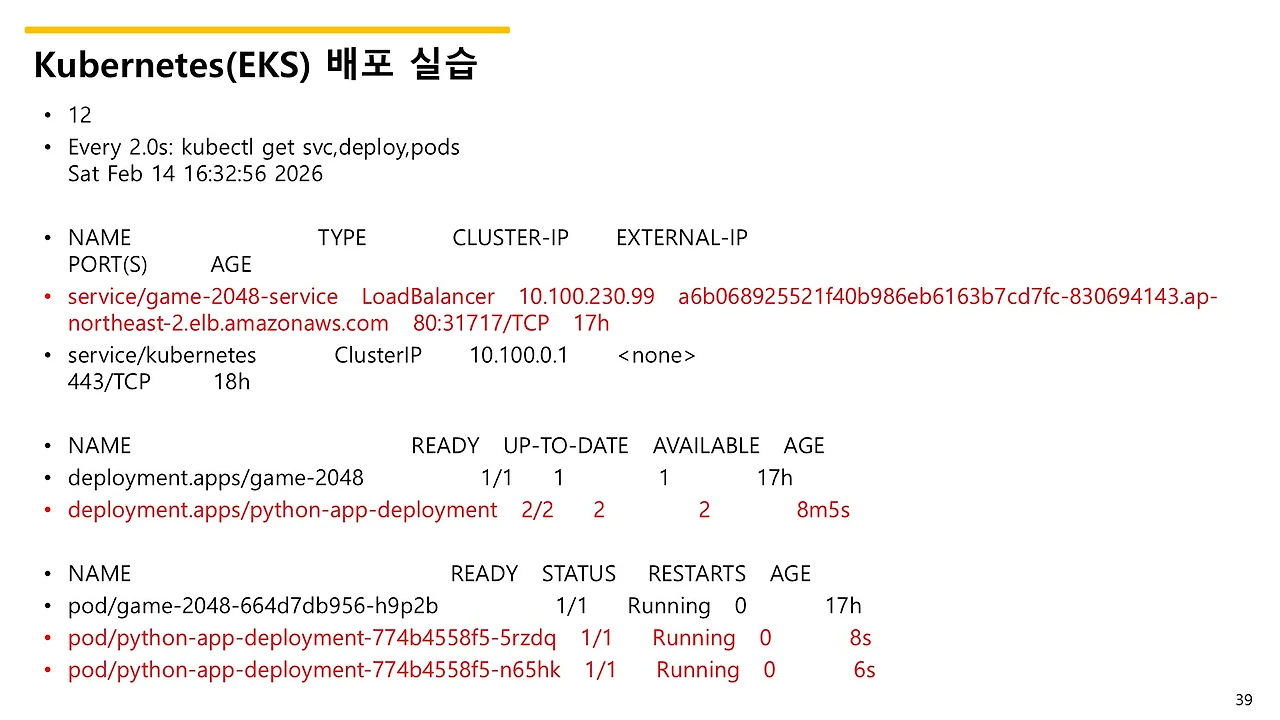Select the service/kubernetes ClusterIP entry
This screenshot has height=720, width=1280.
click(161, 354)
